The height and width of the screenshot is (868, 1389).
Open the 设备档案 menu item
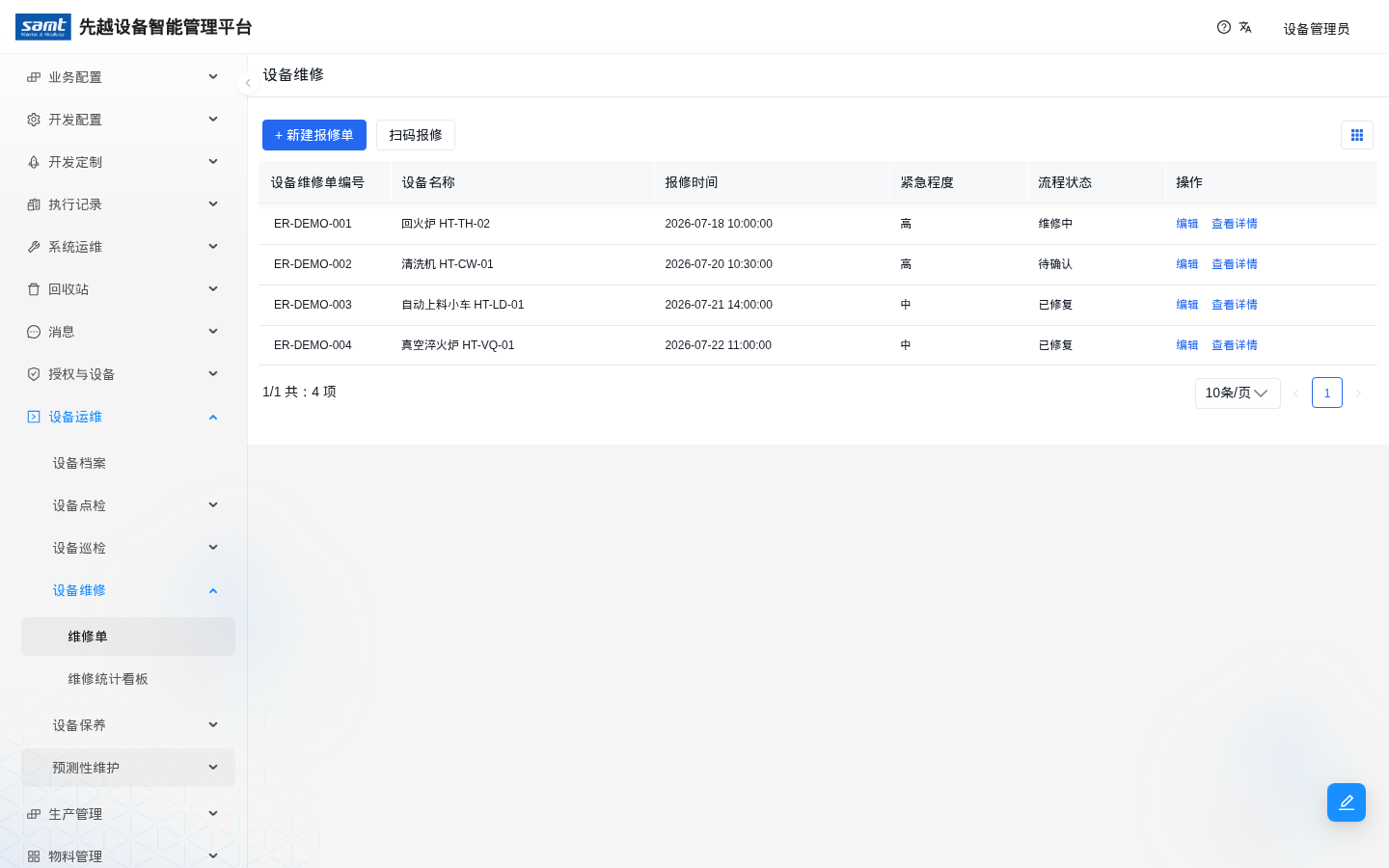tap(128, 463)
